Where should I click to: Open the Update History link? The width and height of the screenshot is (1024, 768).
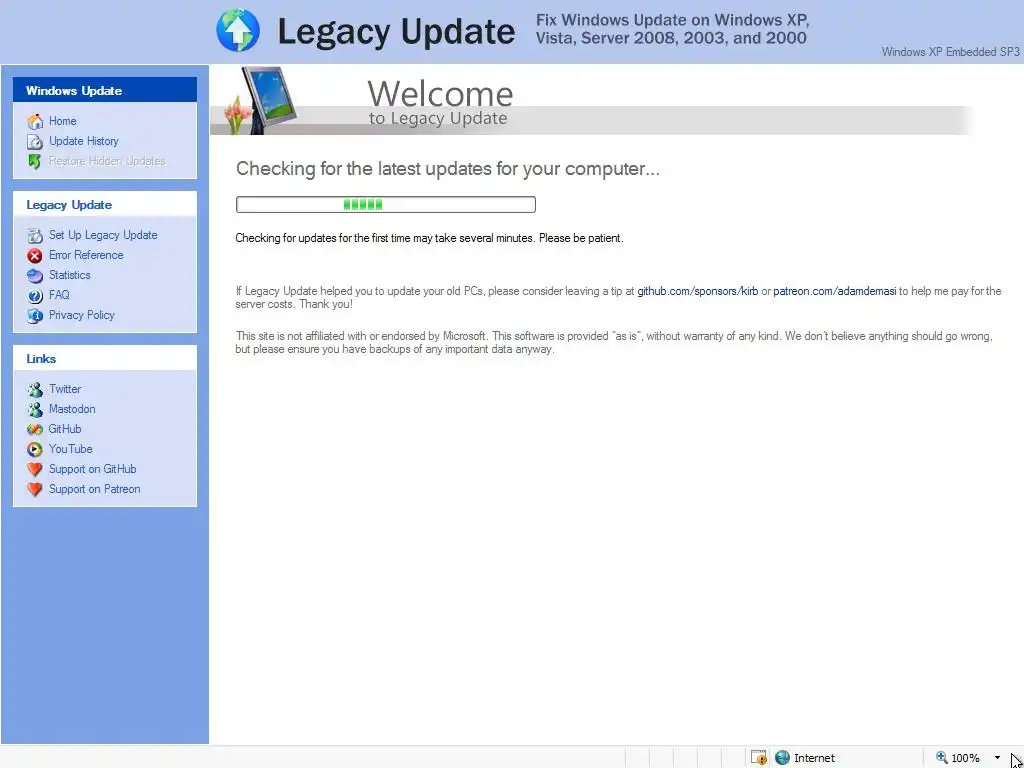click(84, 141)
